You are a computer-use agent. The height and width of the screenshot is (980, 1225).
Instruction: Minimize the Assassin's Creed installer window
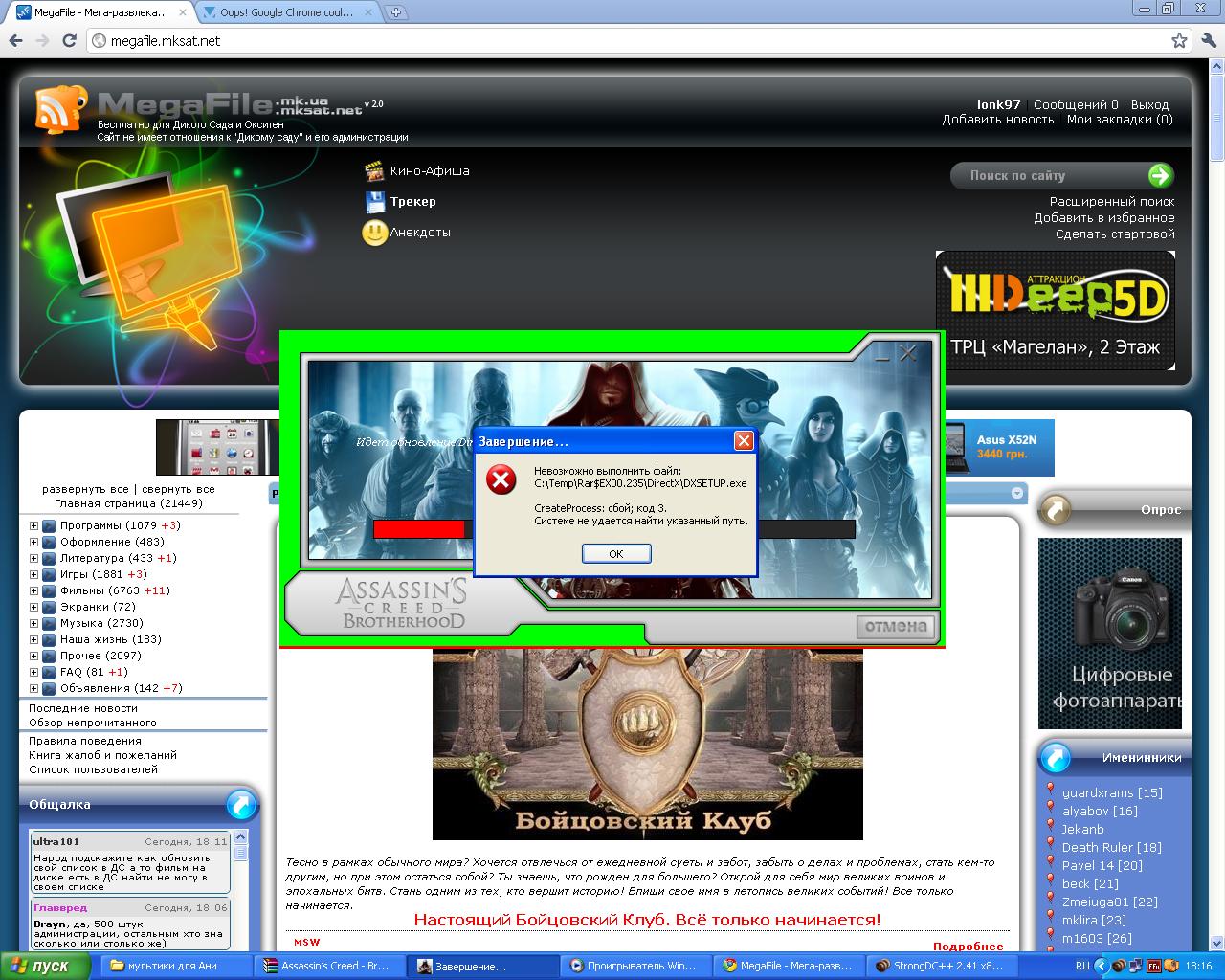coord(882,354)
